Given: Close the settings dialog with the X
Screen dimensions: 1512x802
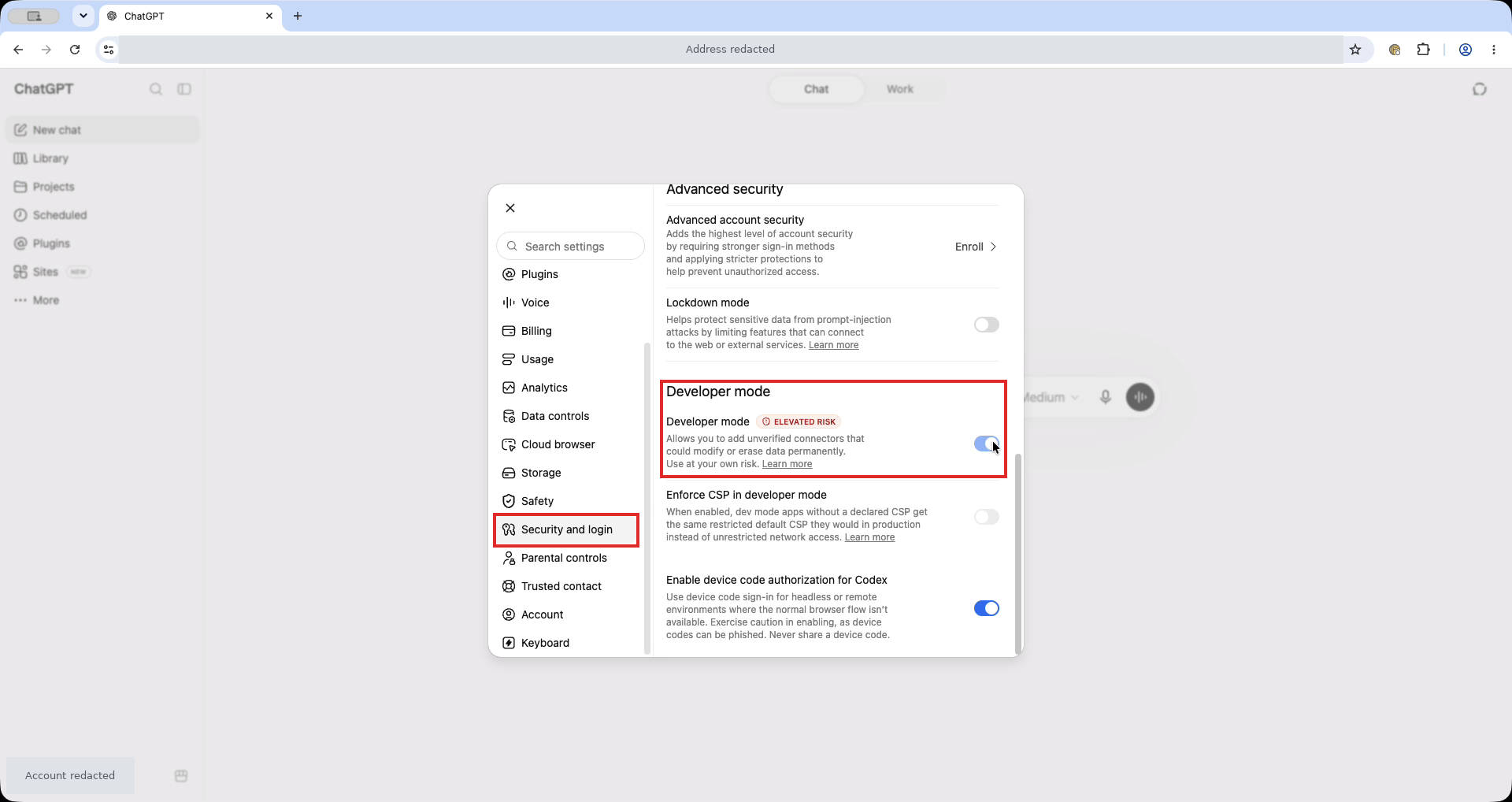Looking at the screenshot, I should coord(510,208).
